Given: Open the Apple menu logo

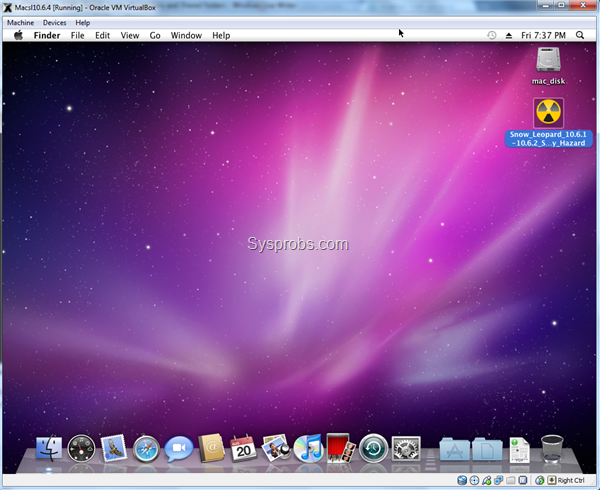Looking at the screenshot, I should pyautogui.click(x=18, y=36).
